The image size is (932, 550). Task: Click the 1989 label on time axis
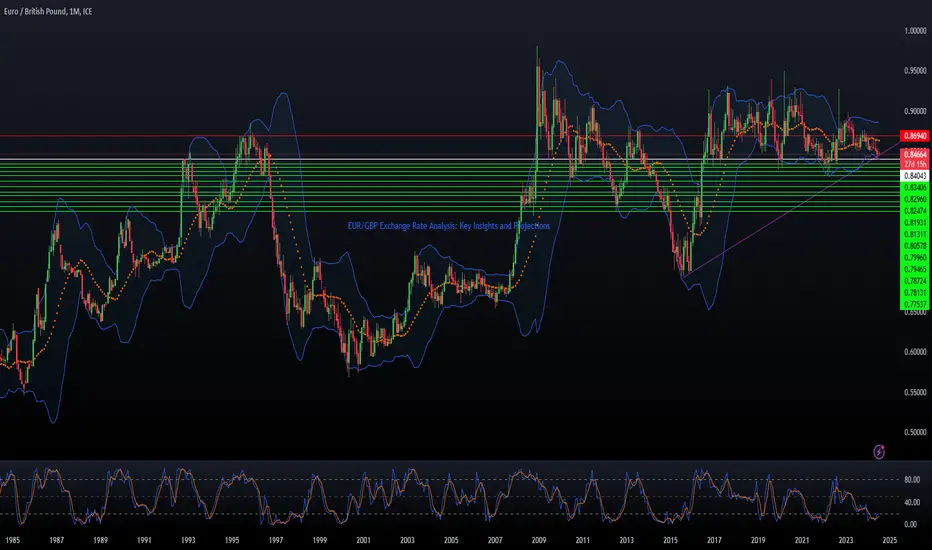100,540
